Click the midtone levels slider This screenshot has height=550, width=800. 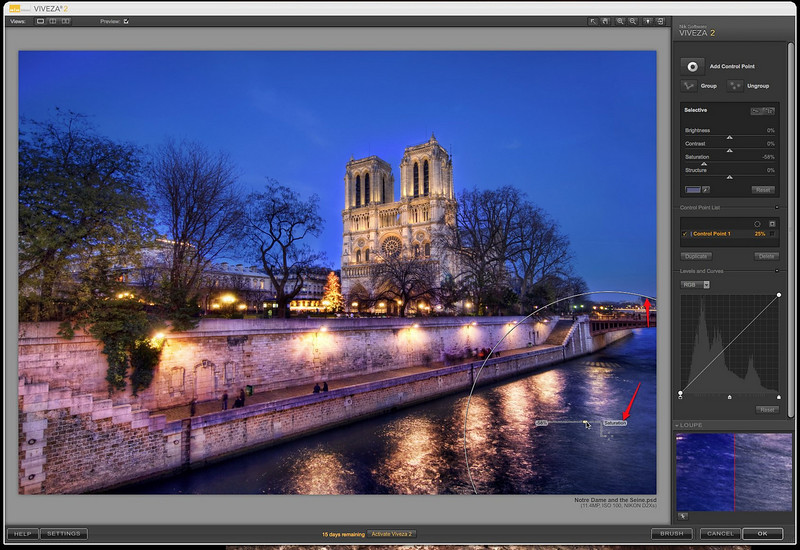pos(730,397)
